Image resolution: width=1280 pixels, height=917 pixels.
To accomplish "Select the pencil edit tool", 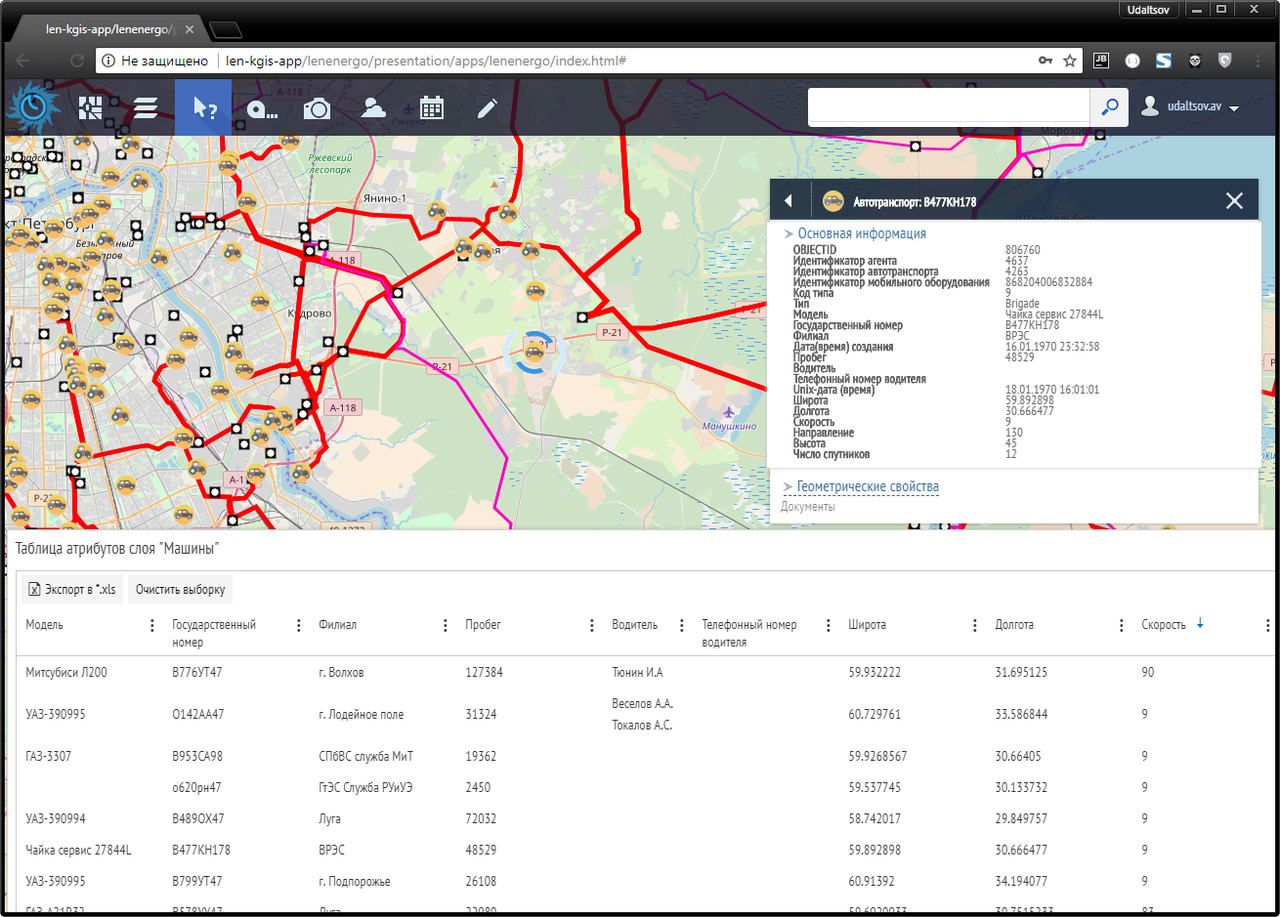I will click(487, 108).
